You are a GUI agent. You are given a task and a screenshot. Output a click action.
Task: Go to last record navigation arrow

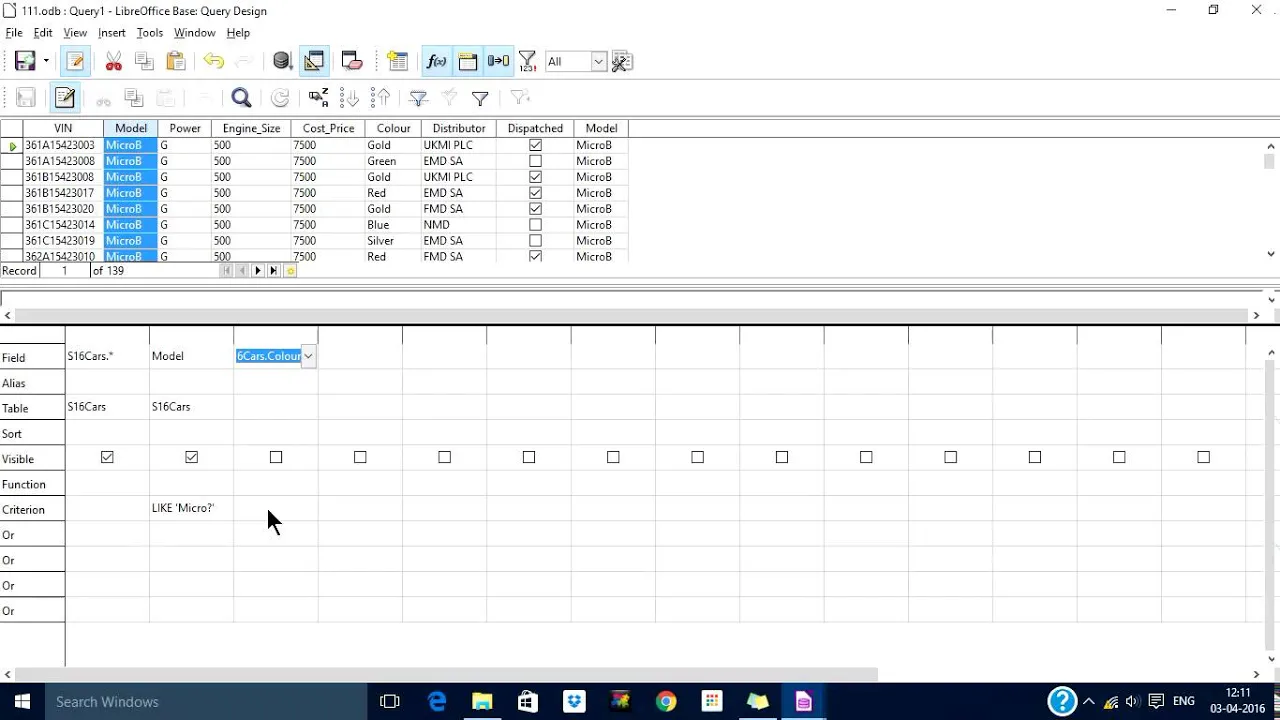tap(274, 271)
